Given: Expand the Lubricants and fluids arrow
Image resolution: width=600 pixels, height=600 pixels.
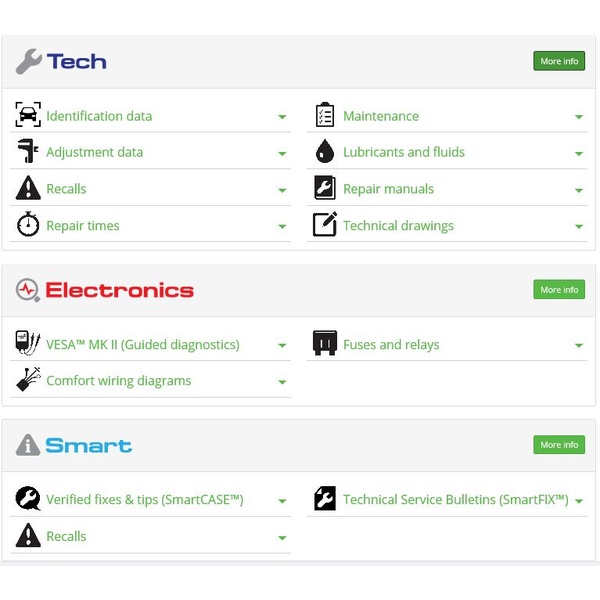Looking at the screenshot, I should pyautogui.click(x=579, y=153).
